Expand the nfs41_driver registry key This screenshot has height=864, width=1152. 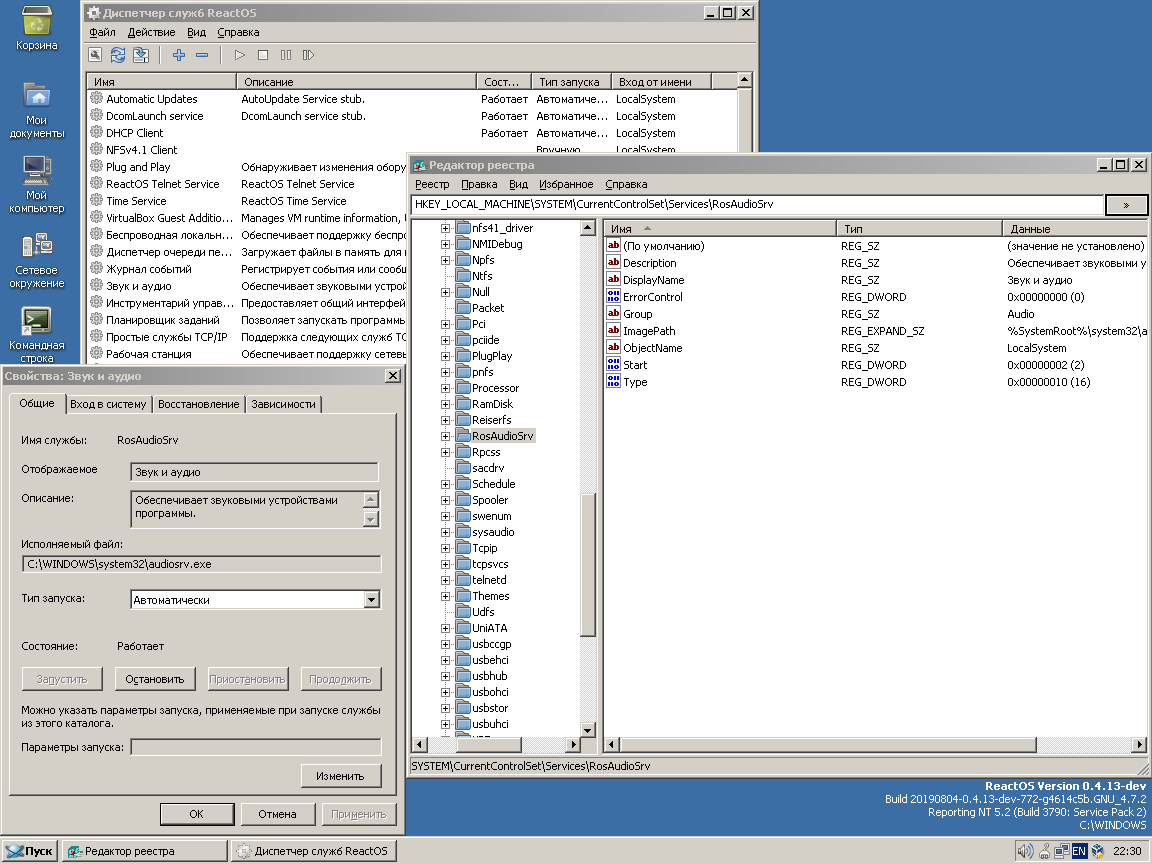(x=445, y=228)
